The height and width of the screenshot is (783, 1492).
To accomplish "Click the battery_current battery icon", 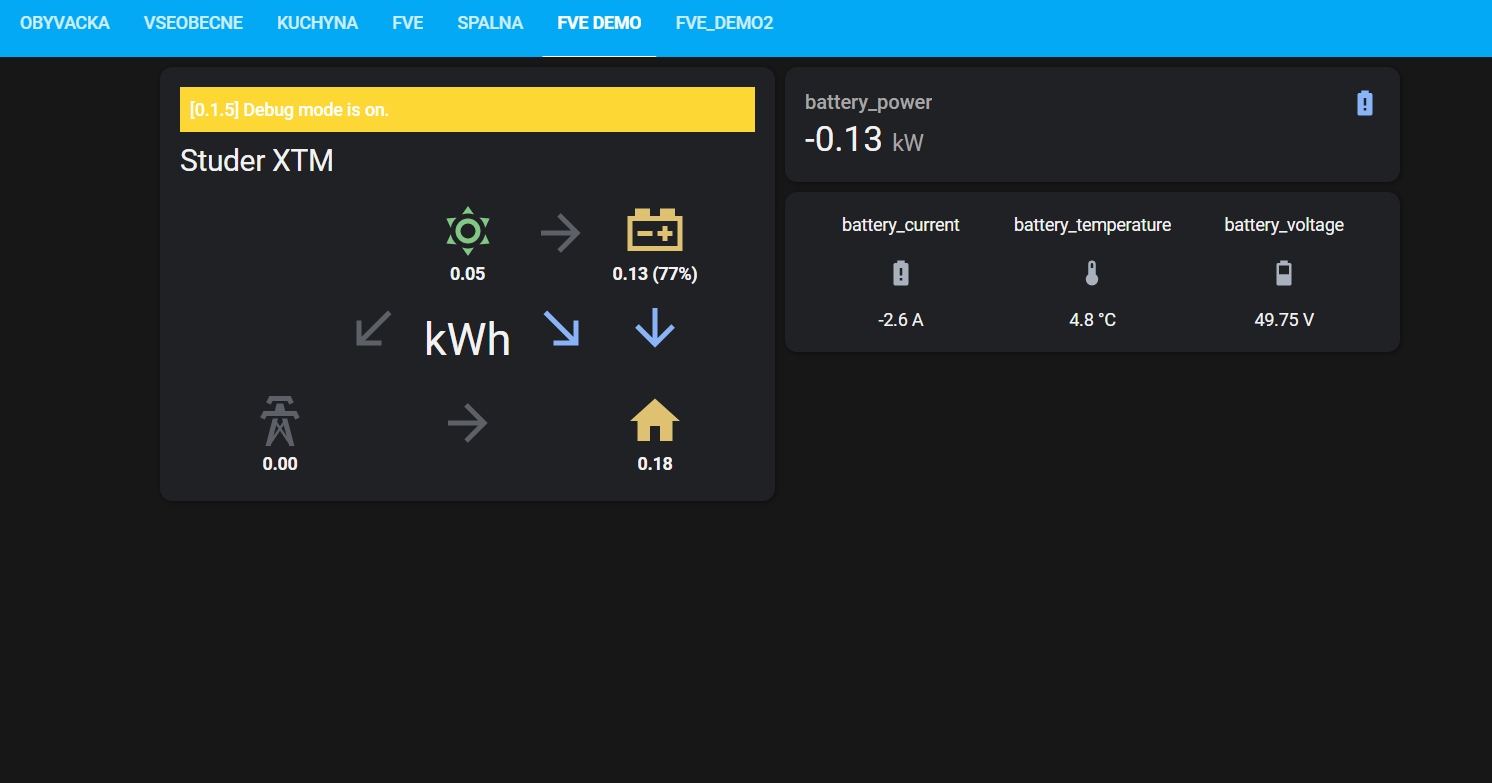I will (x=901, y=274).
